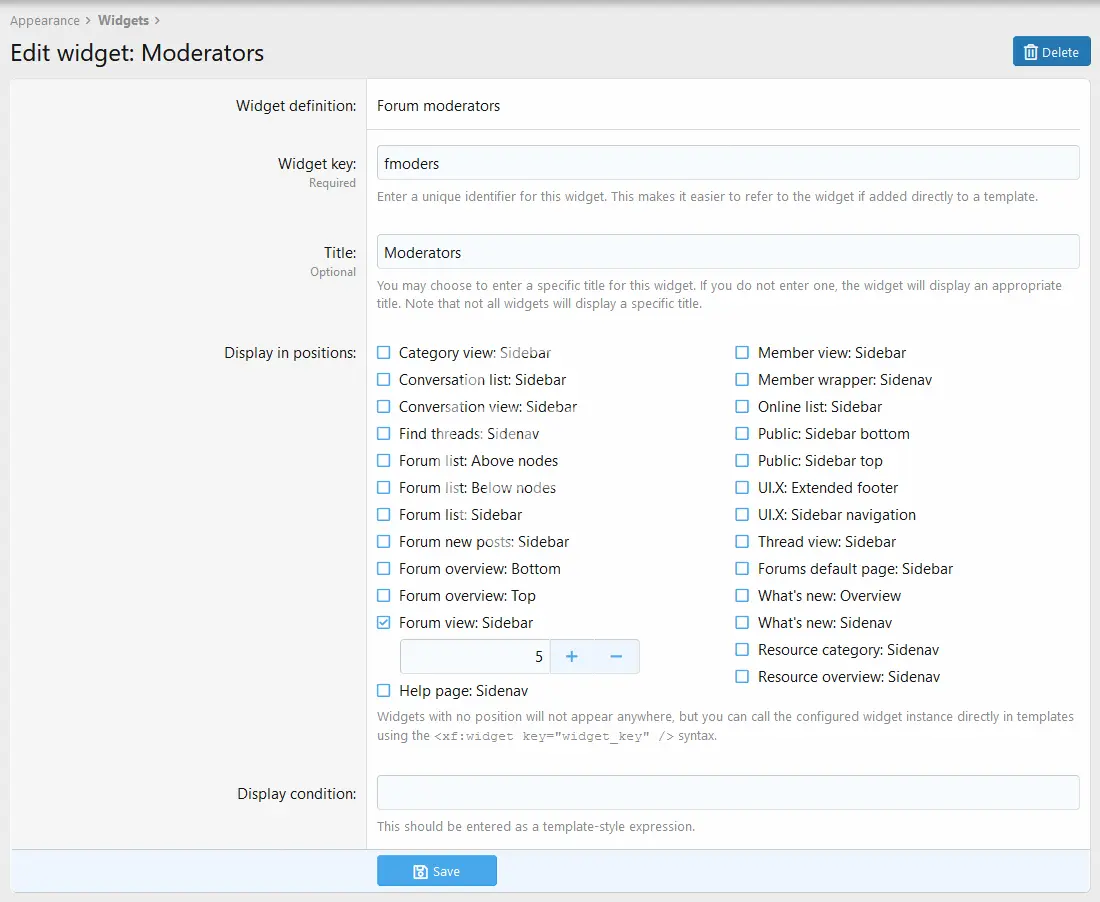
Task: Enable Category view: Sidebar position
Action: point(384,353)
